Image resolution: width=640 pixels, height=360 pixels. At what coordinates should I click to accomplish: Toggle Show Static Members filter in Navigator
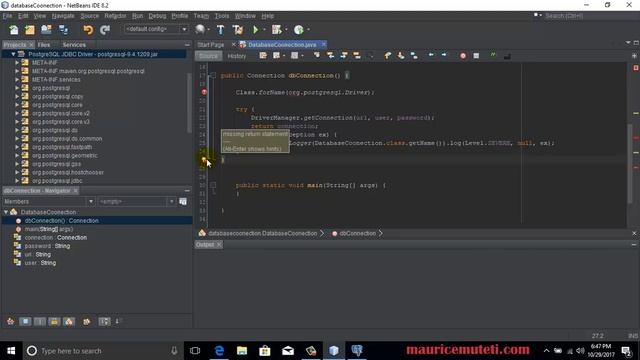coord(40,322)
